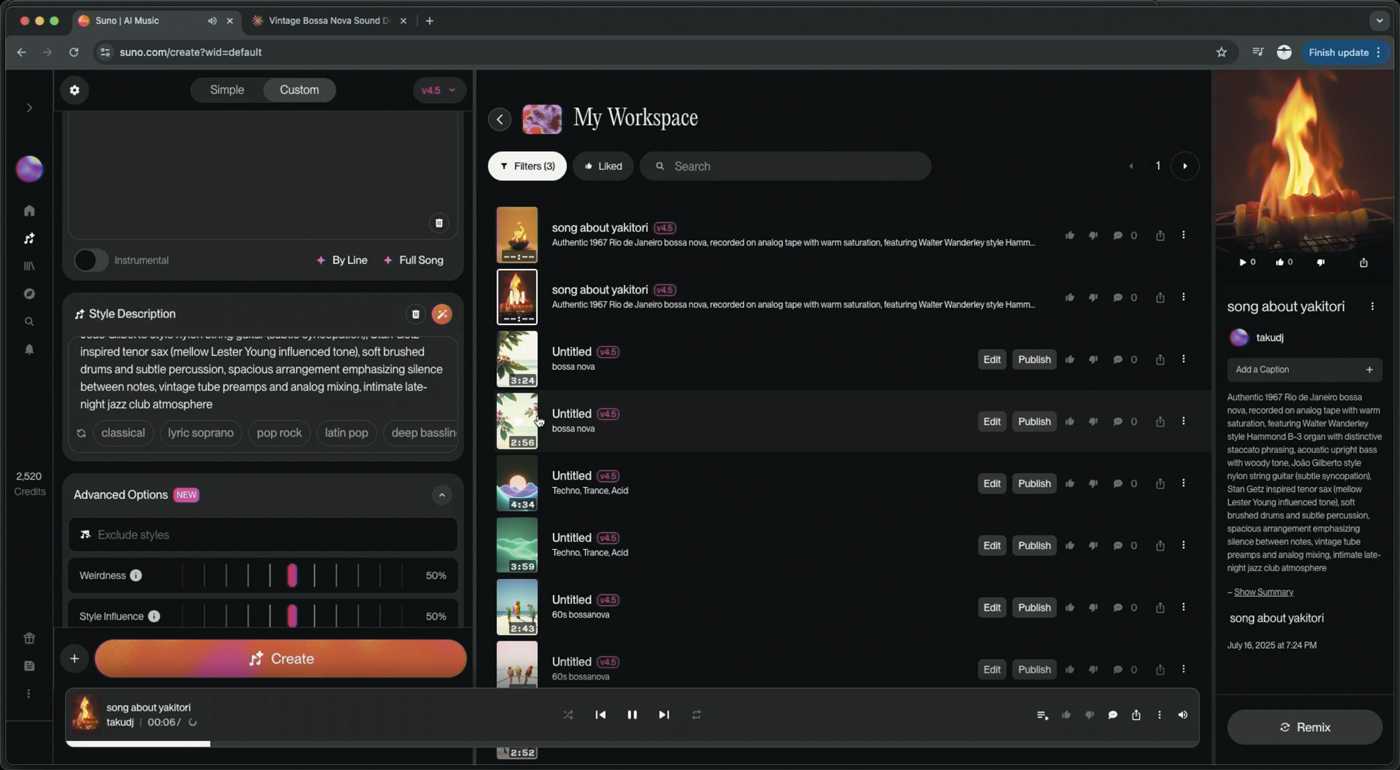Open Library from the left sidebar
This screenshot has width=1400, height=770.
(29, 266)
